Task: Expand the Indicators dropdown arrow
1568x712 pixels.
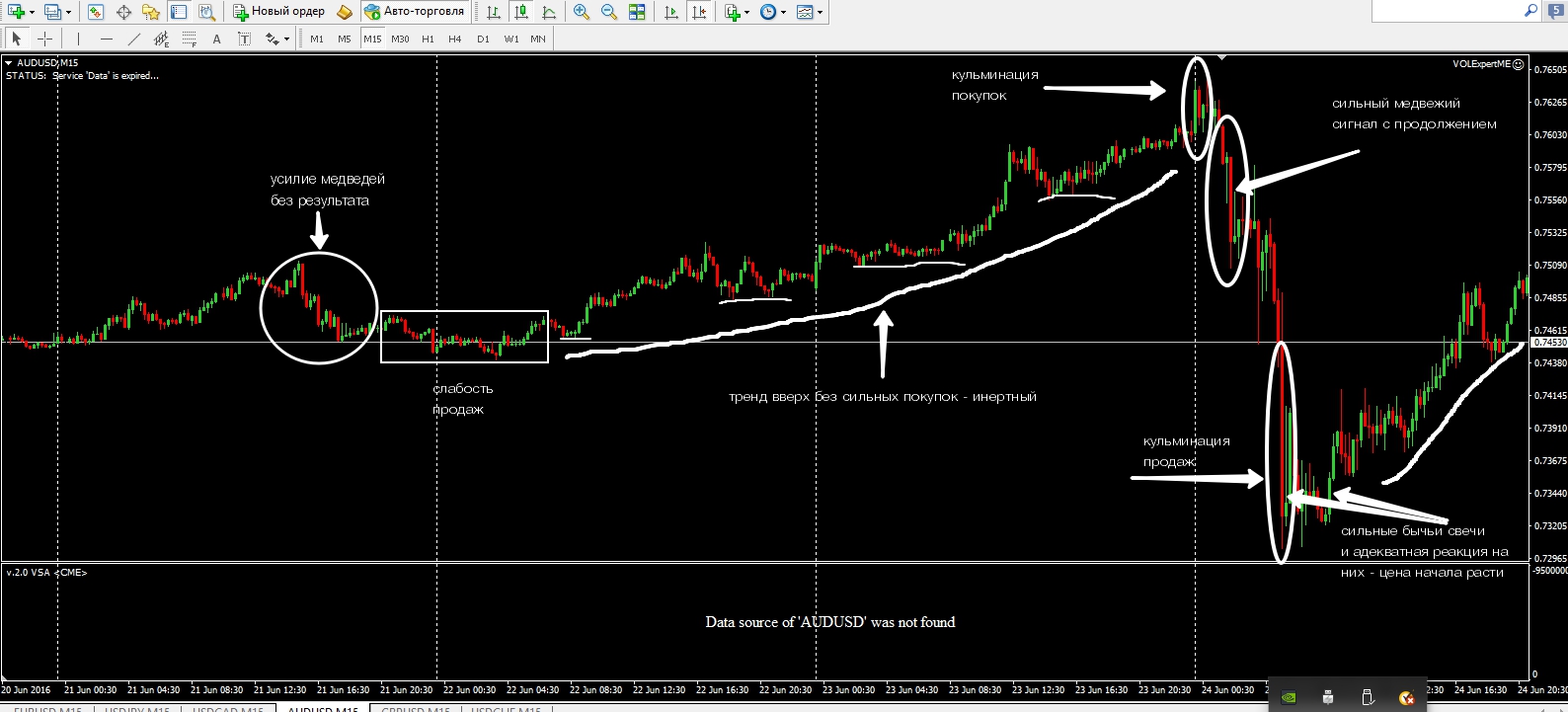Action: [747, 13]
